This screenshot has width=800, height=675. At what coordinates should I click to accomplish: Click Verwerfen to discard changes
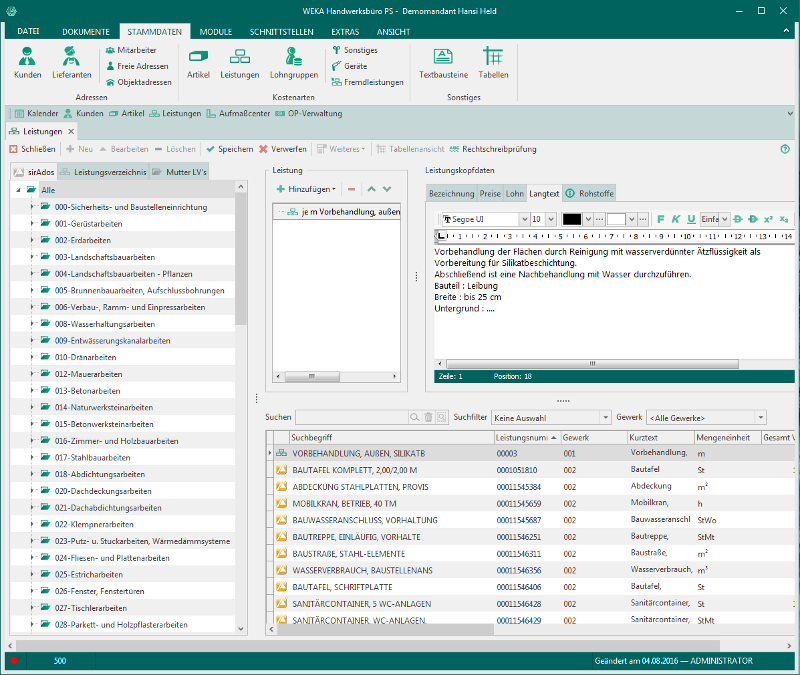283,149
